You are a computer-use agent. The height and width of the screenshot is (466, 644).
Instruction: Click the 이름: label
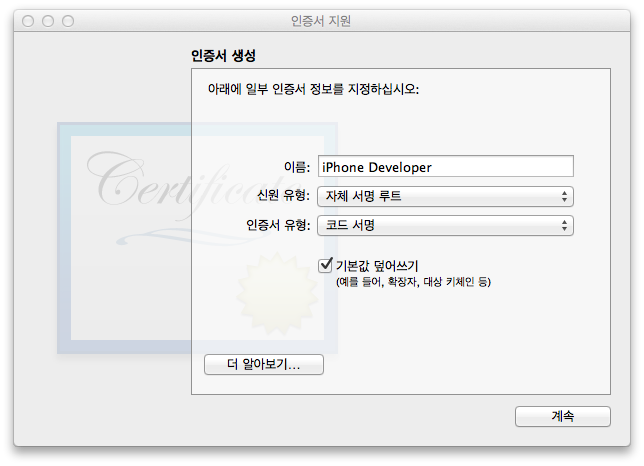pyautogui.click(x=297, y=167)
